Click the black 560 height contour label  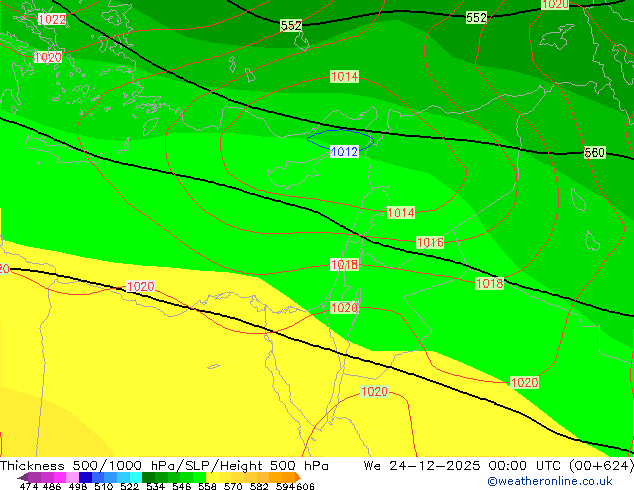pos(595,152)
